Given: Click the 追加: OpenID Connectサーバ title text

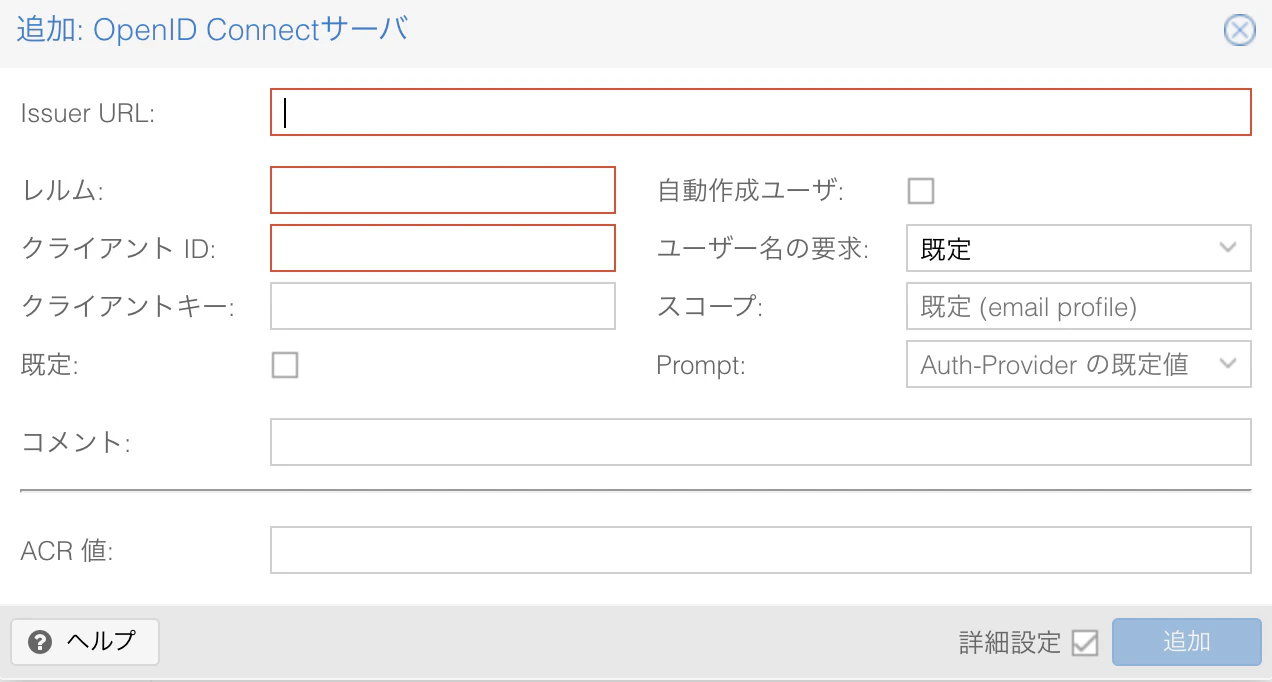Looking at the screenshot, I should tap(213, 30).
